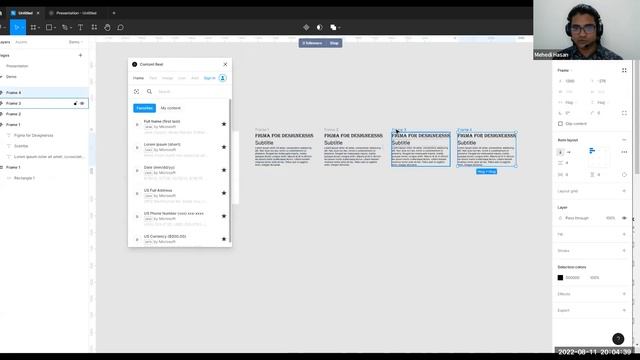Close the Content Reel plugin window
Viewport: 640px width, 360px height.
coord(225,64)
